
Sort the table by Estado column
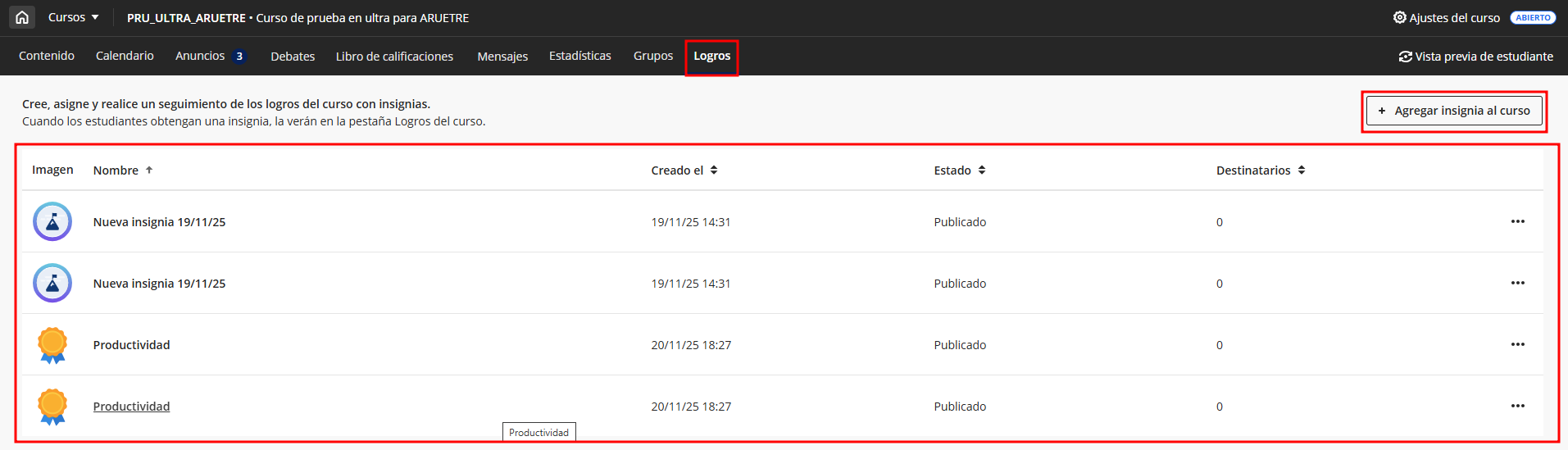point(959,170)
